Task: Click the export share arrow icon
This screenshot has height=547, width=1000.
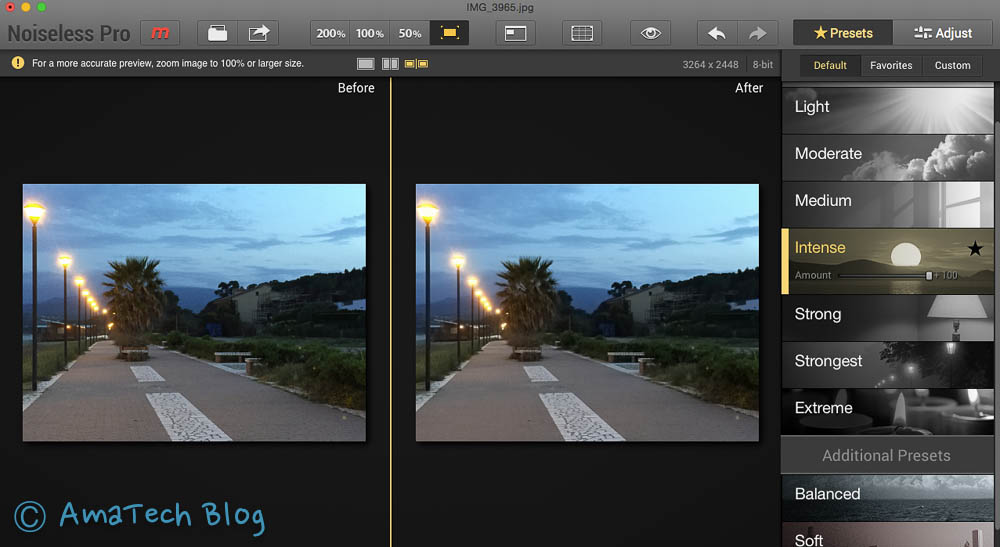Action: (x=259, y=33)
